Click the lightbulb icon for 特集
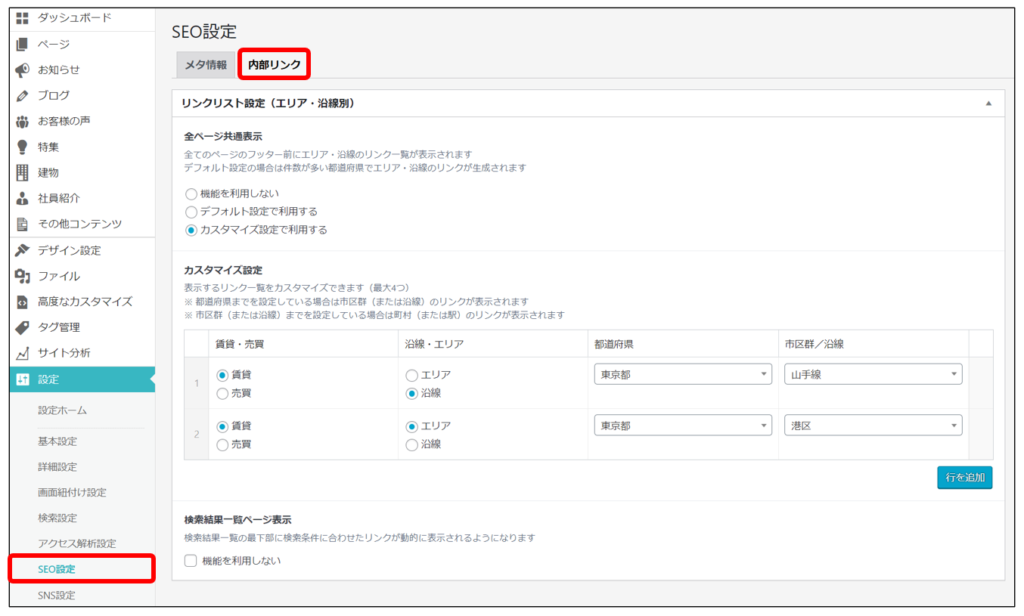Screen dimensions: 1024x616 (22, 147)
